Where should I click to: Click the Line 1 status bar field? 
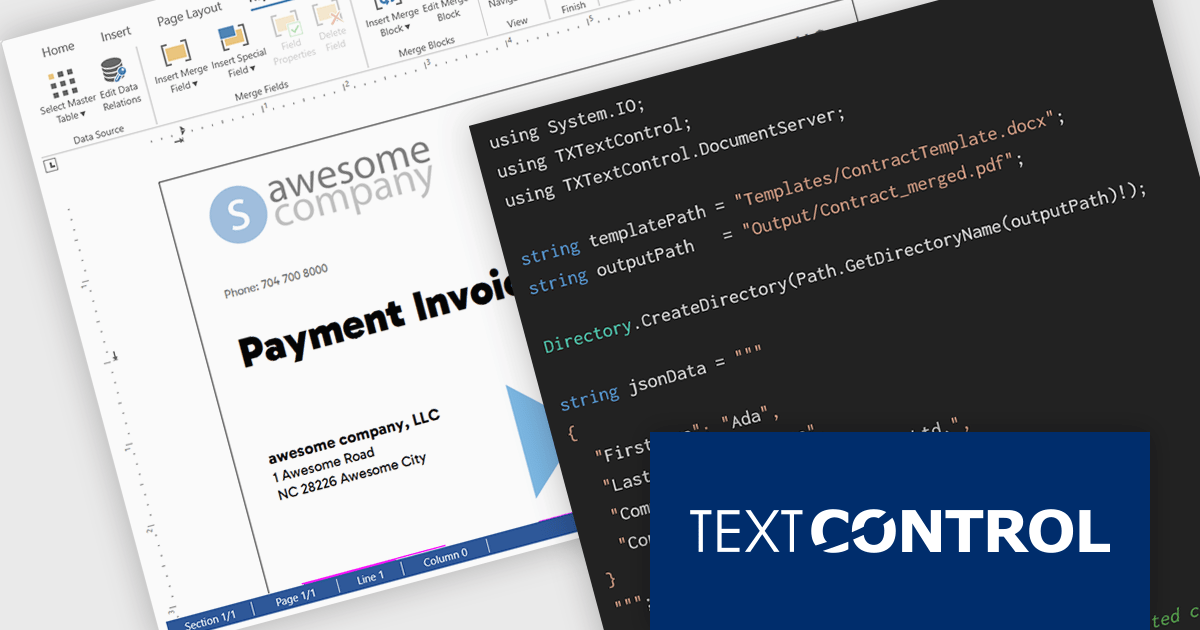369,577
